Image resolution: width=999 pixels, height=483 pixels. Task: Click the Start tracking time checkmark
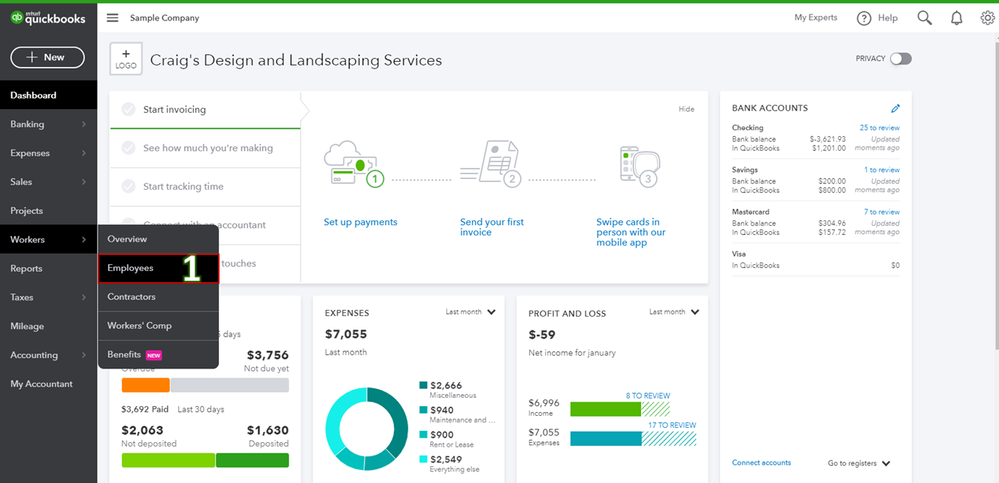coord(129,187)
